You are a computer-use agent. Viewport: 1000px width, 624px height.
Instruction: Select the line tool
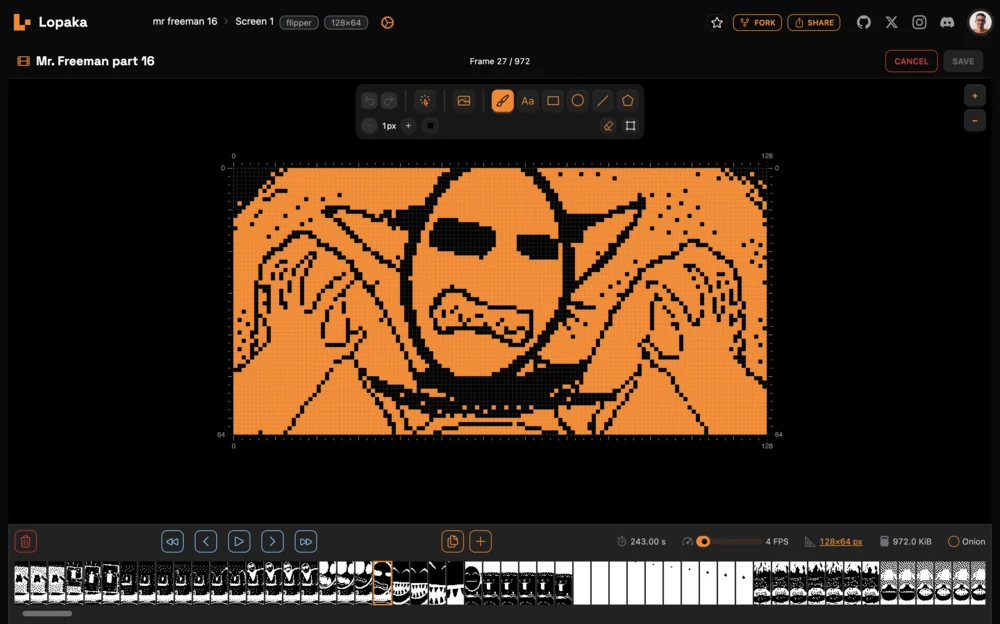(x=603, y=101)
